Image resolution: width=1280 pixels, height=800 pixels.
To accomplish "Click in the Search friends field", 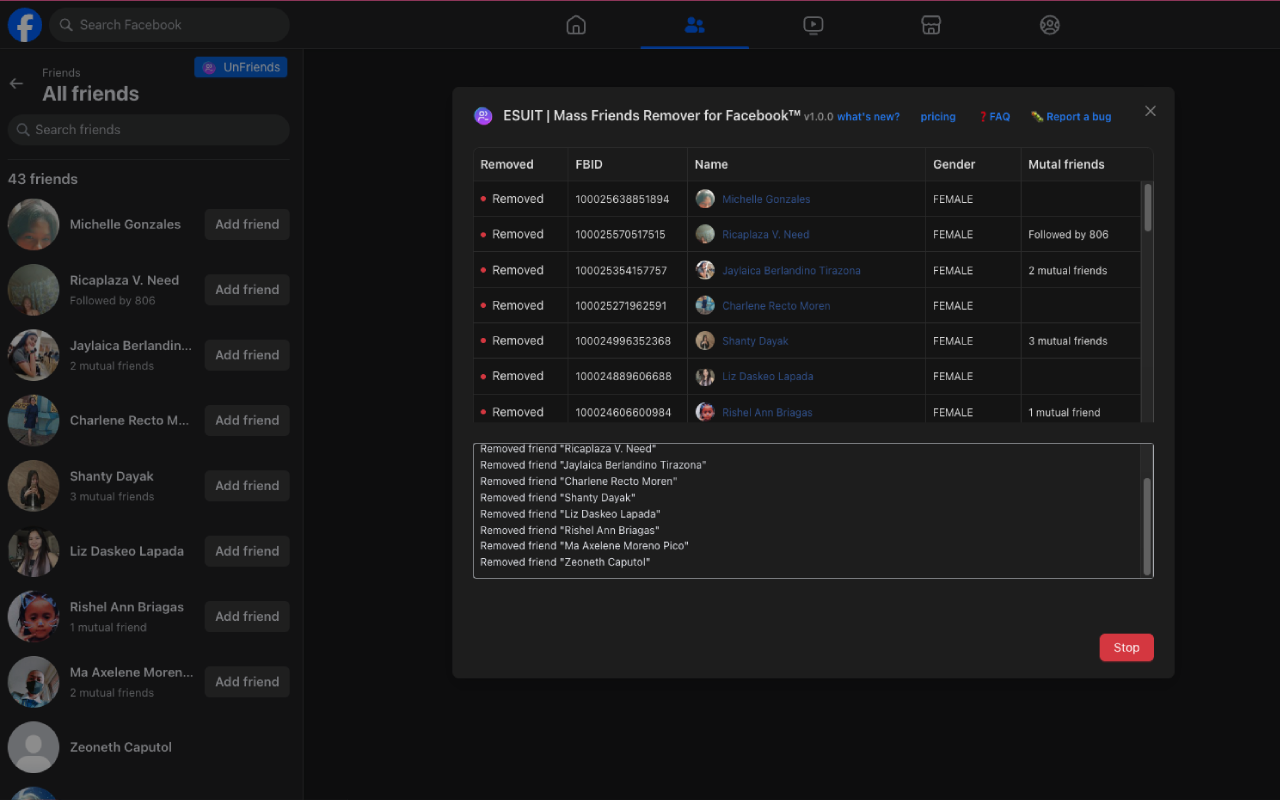I will click(x=149, y=129).
